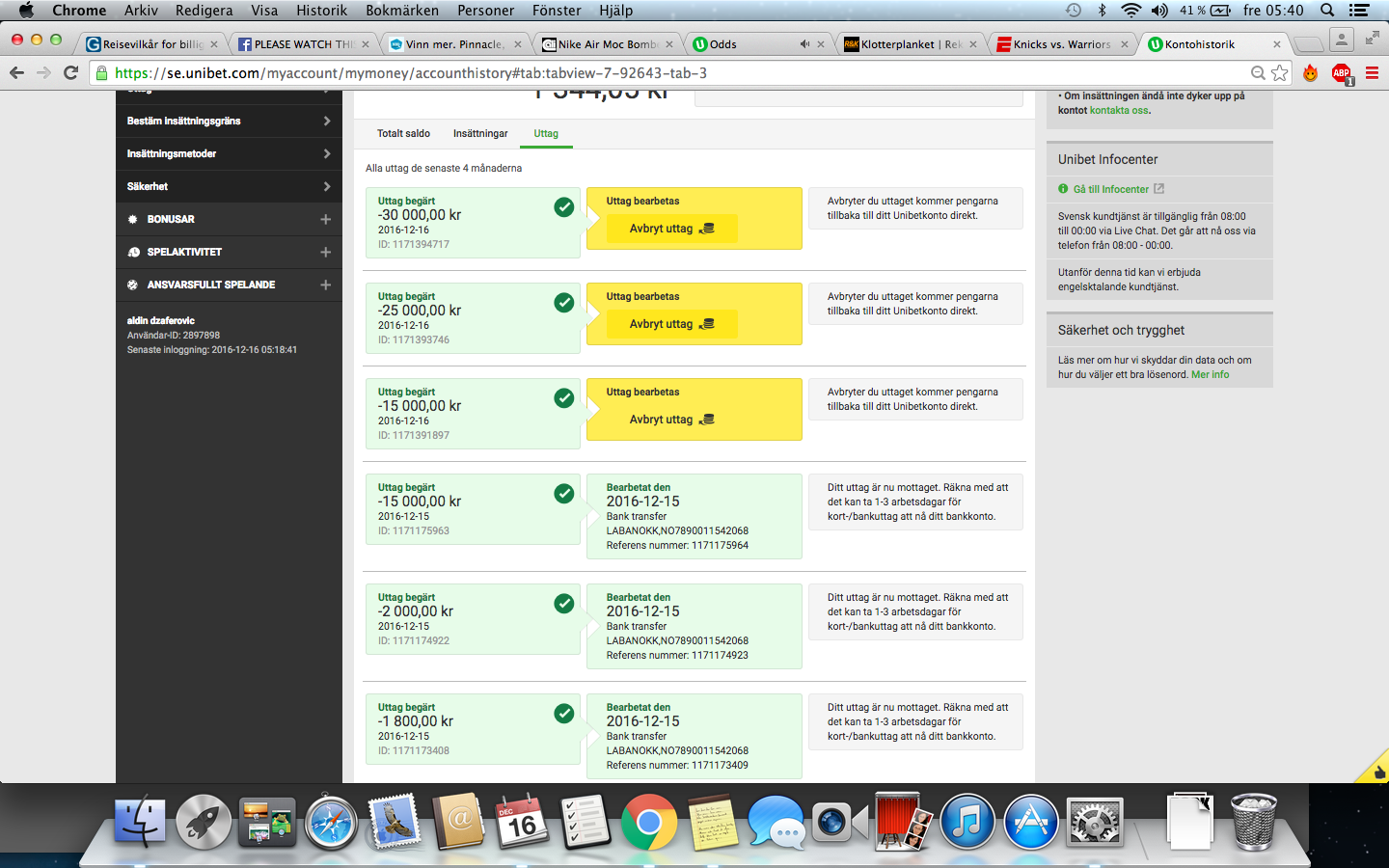Open Contacts address book in the Dock

[458, 823]
